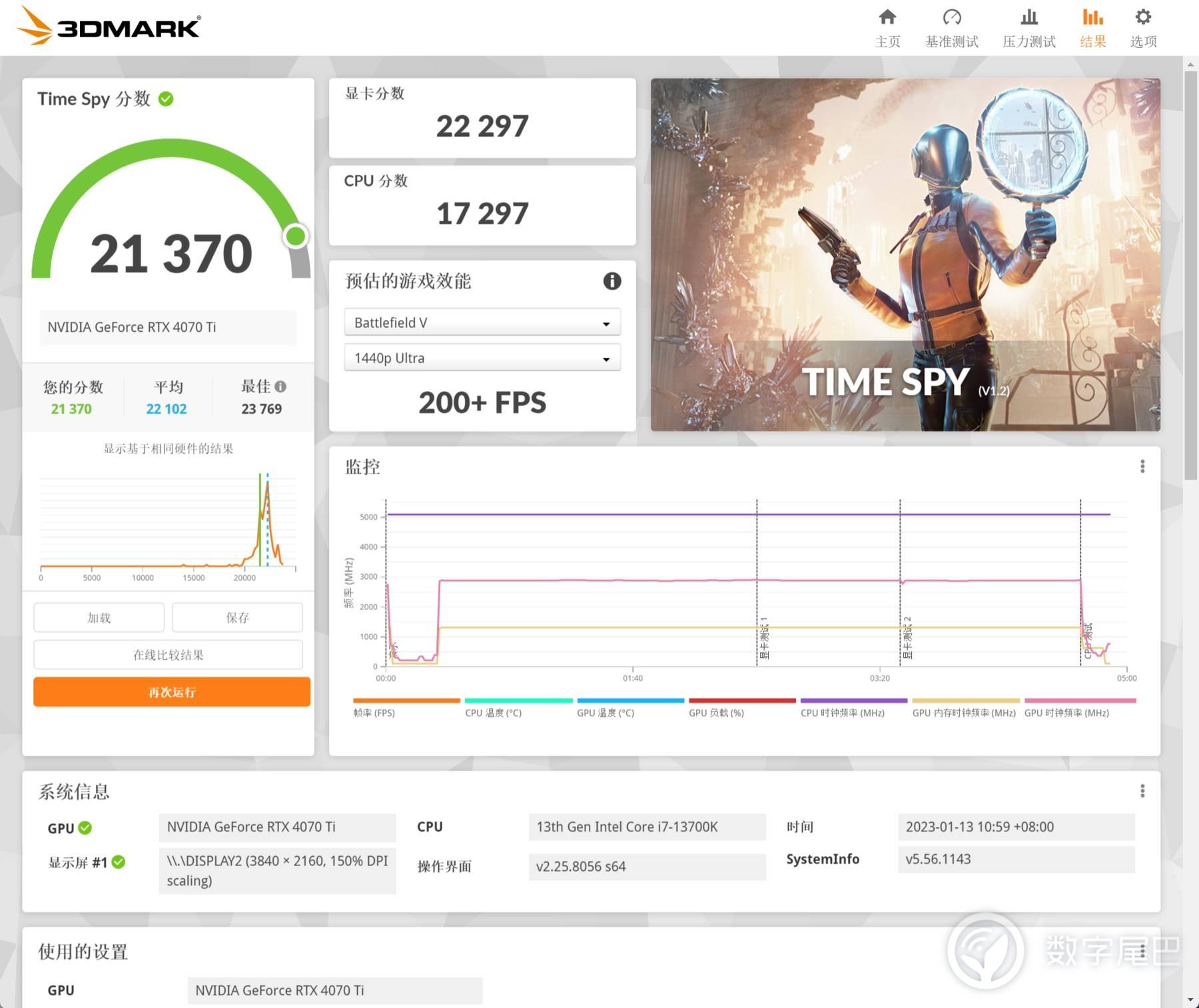Screen dimensions: 1199x1008
Task: Click 在线比较结果 compare online button
Action: pos(168,655)
